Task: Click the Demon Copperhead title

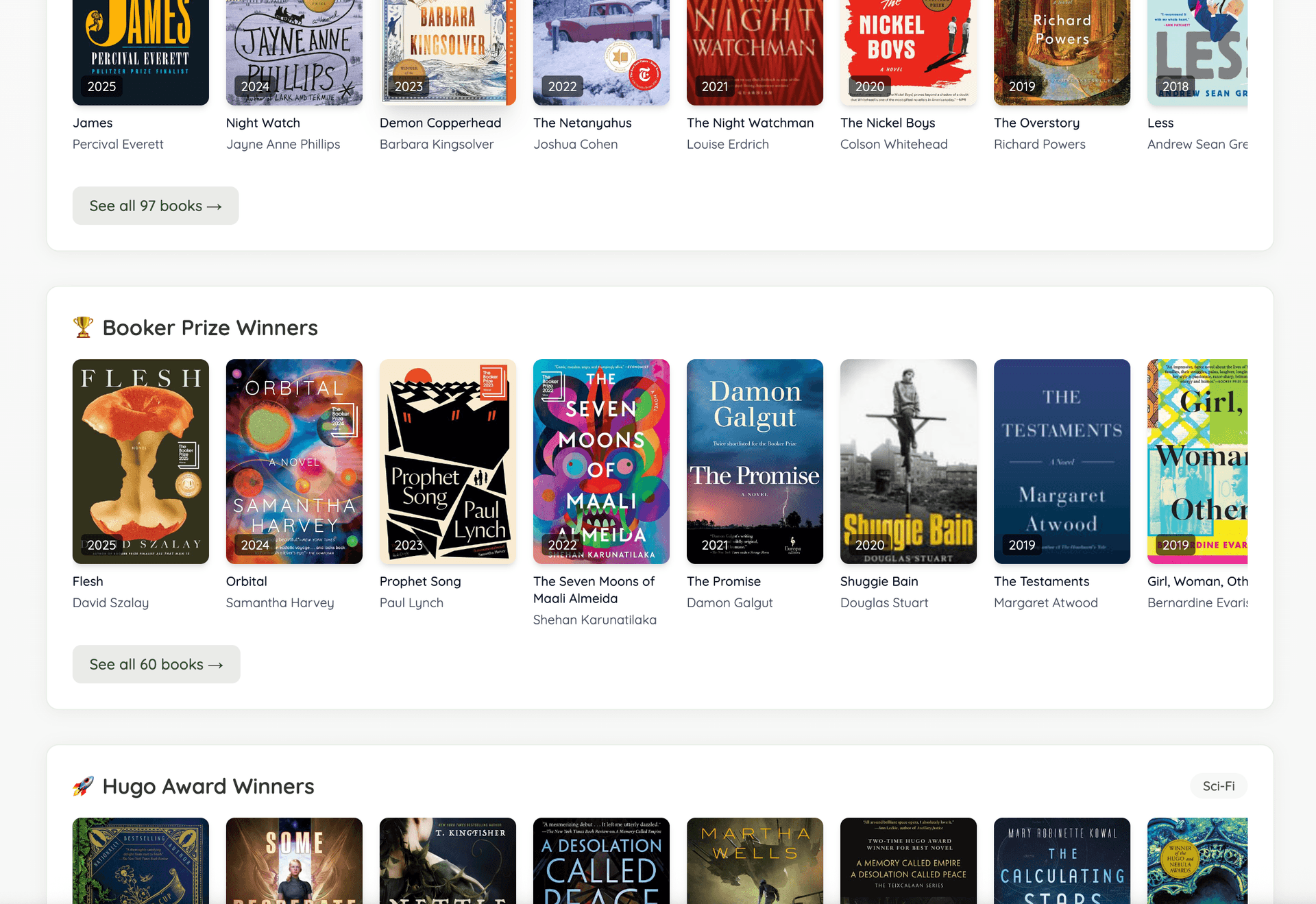Action: tap(440, 123)
